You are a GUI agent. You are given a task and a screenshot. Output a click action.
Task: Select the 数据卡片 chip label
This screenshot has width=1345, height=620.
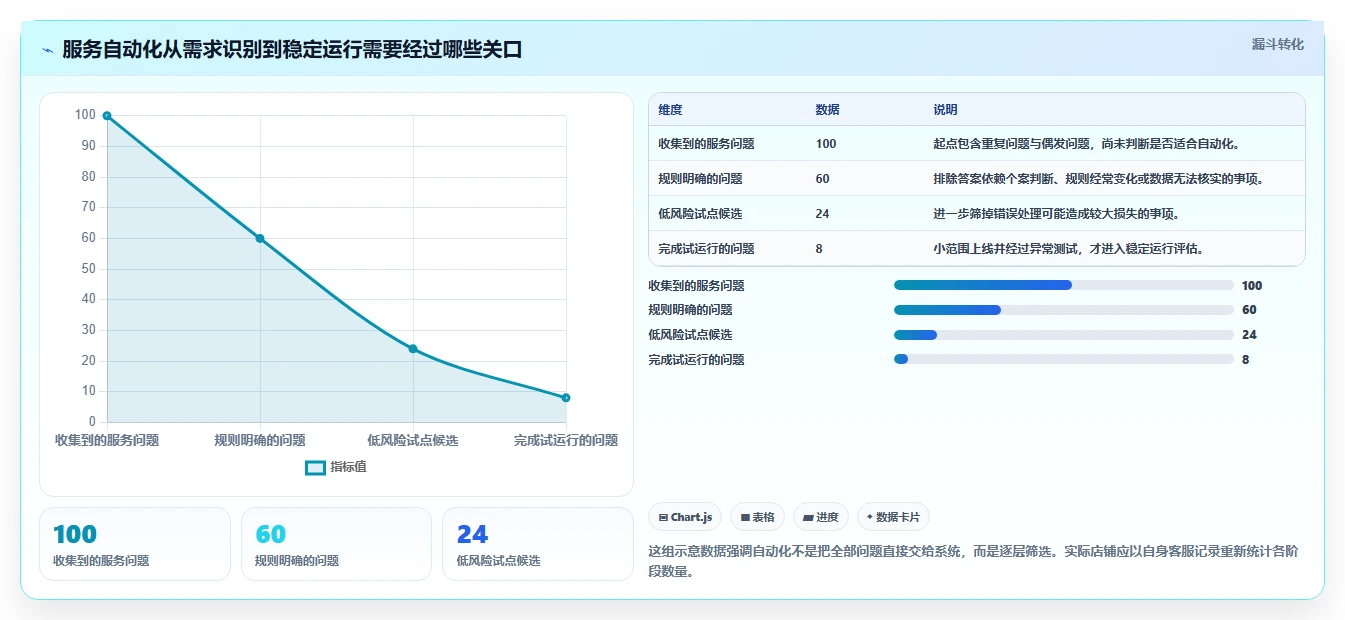coord(899,517)
